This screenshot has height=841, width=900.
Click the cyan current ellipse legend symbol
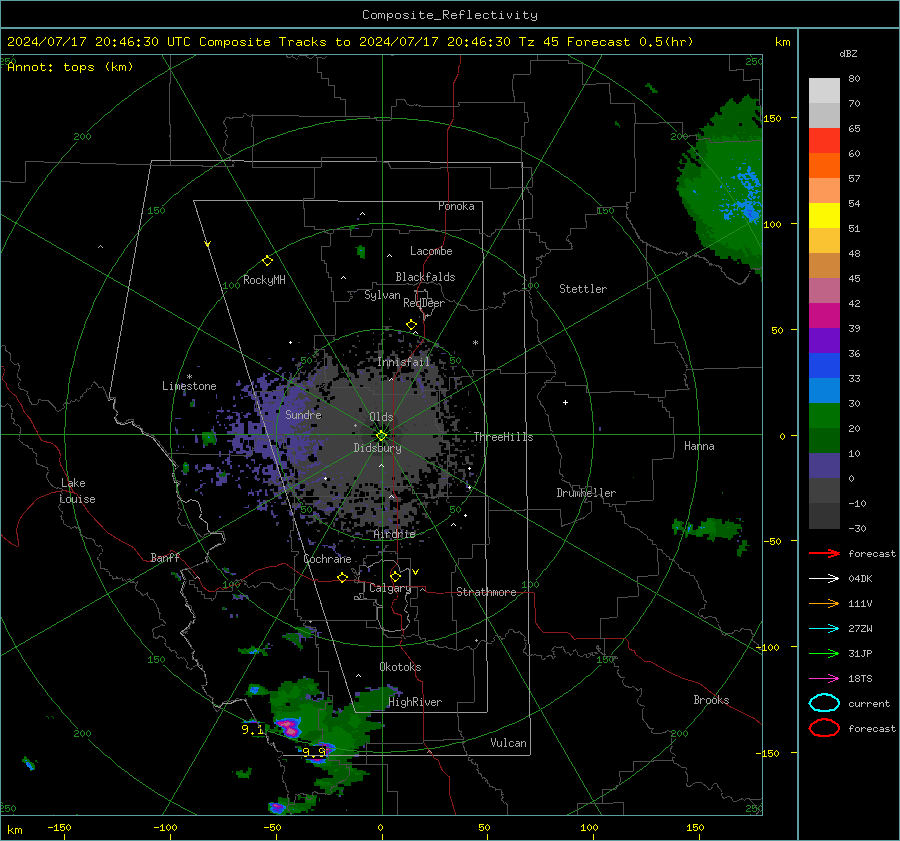[x=824, y=703]
